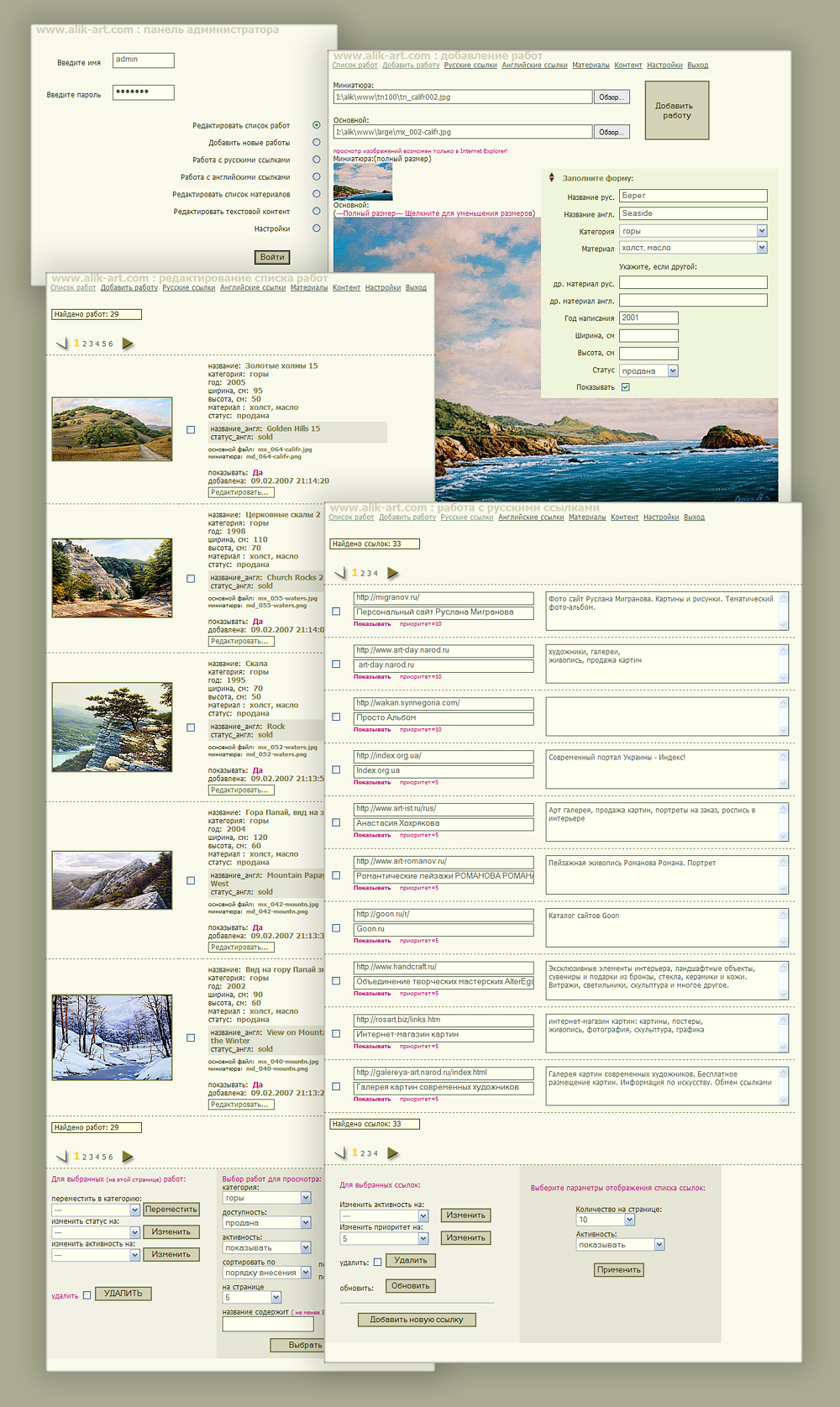Tick 'удалить' checkbox next to УДАЛИТЬ button
The image size is (840, 1407).
point(87,1295)
